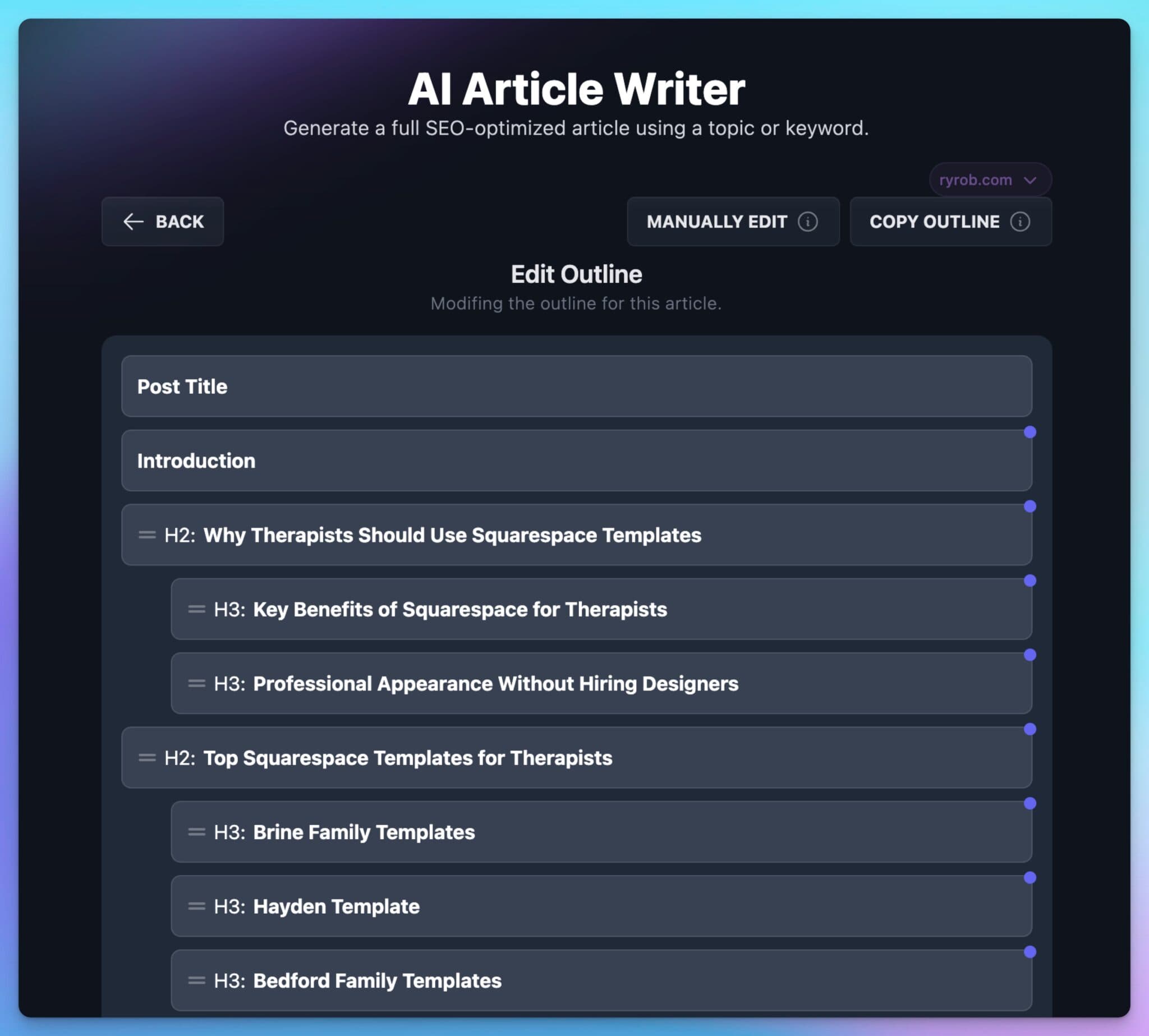Grab the drag handle for Brine Family Templates
The width and height of the screenshot is (1149, 1036).
[x=196, y=832]
